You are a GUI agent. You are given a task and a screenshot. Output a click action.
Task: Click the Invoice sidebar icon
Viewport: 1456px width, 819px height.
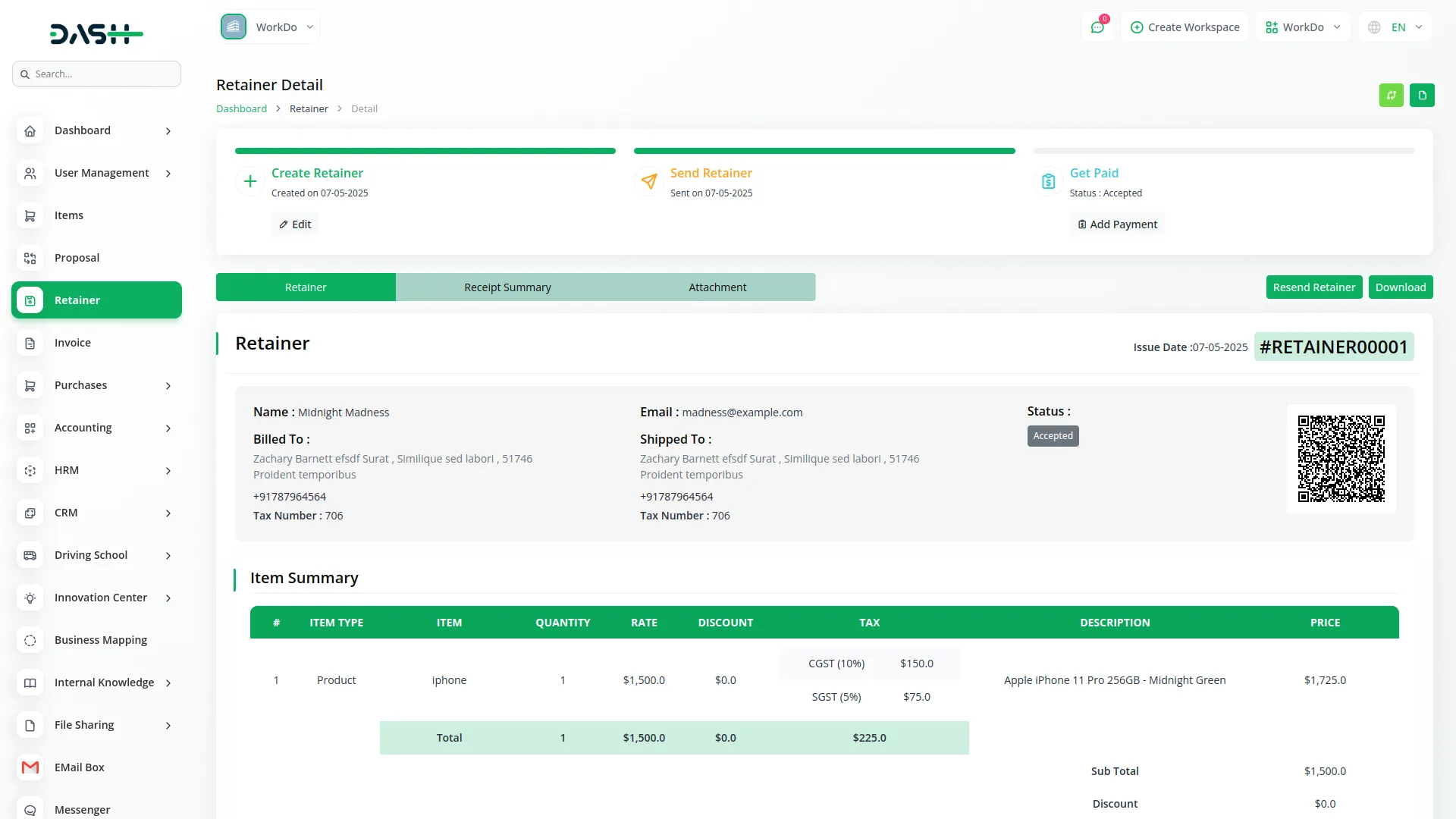click(x=30, y=343)
